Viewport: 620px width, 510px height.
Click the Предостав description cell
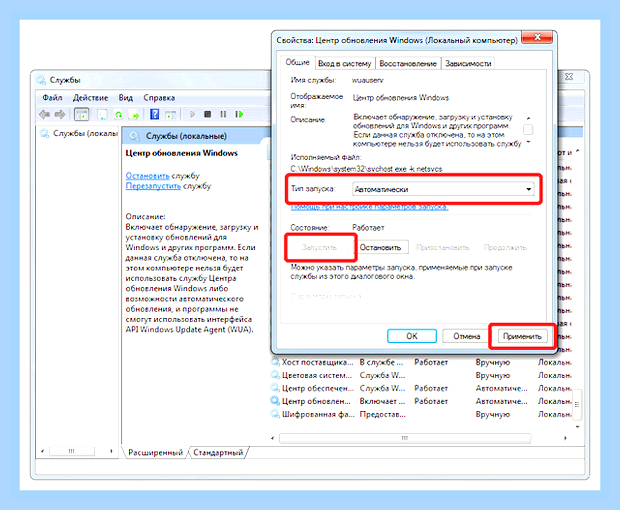382,414
